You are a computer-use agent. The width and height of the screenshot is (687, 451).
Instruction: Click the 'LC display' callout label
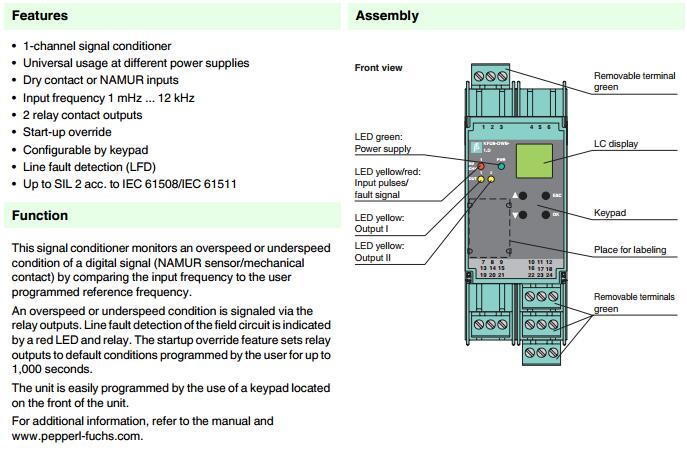pyautogui.click(x=616, y=144)
